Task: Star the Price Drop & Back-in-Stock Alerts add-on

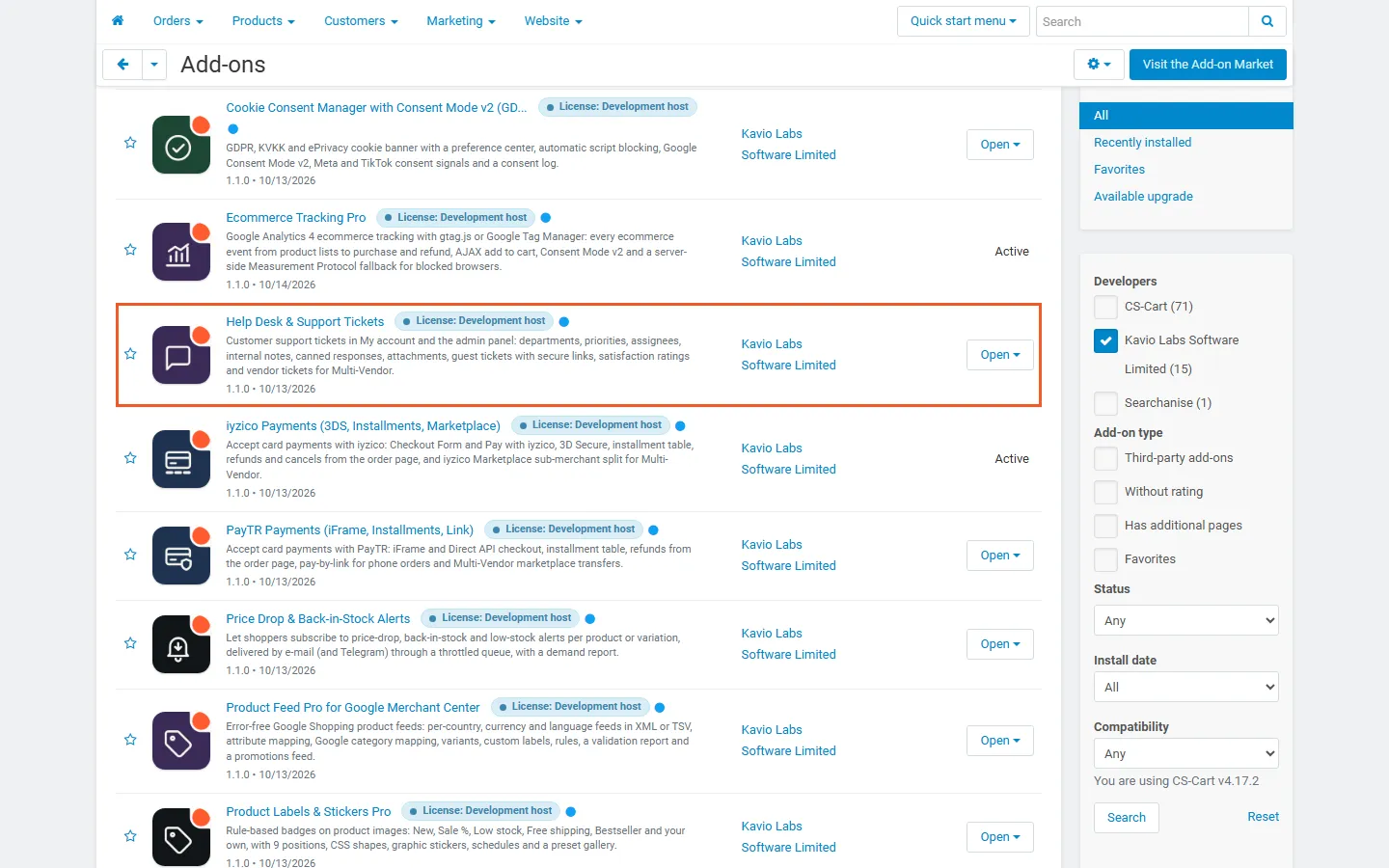Action: click(130, 643)
